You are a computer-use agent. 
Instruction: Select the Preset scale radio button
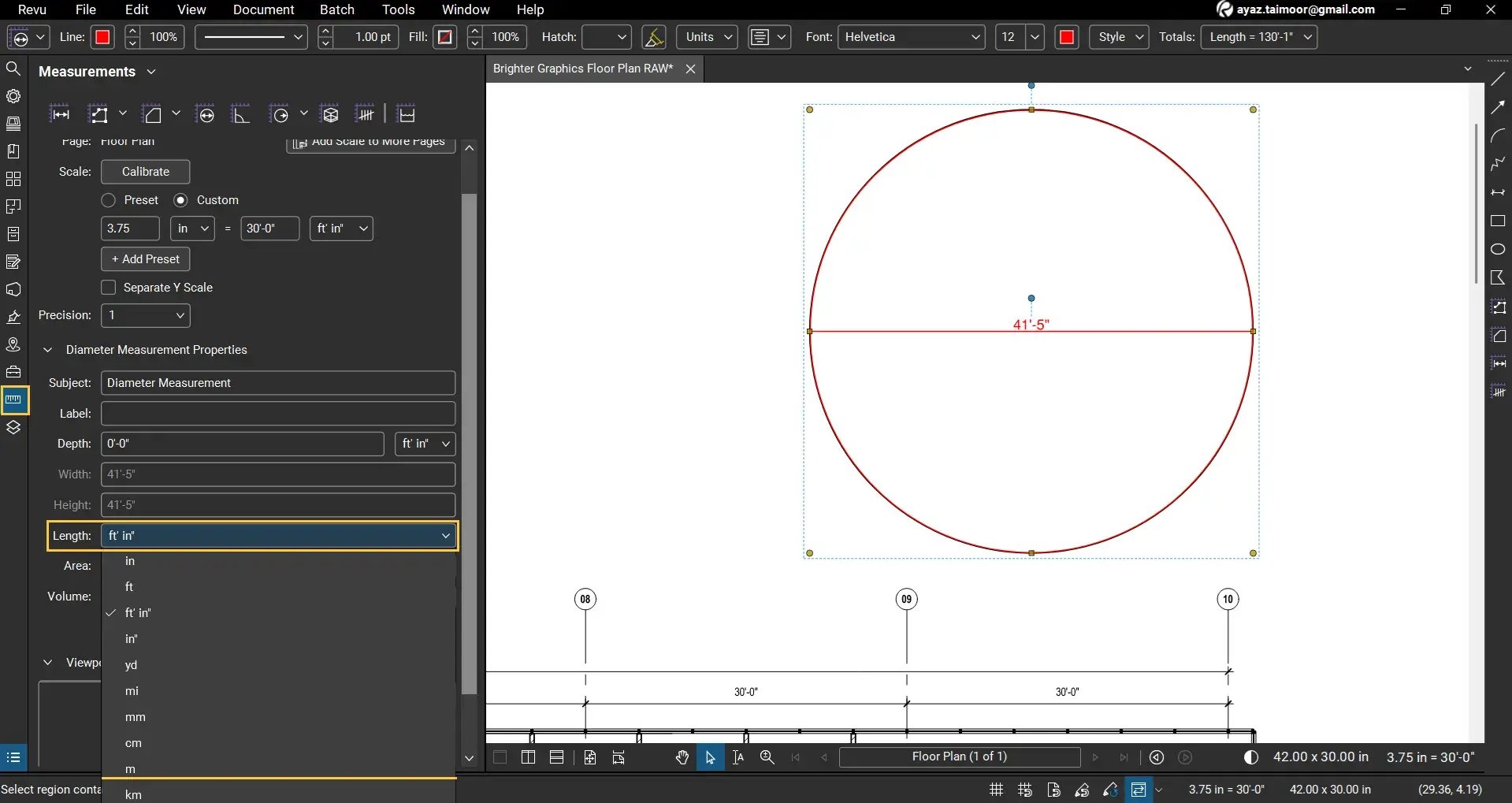point(108,199)
